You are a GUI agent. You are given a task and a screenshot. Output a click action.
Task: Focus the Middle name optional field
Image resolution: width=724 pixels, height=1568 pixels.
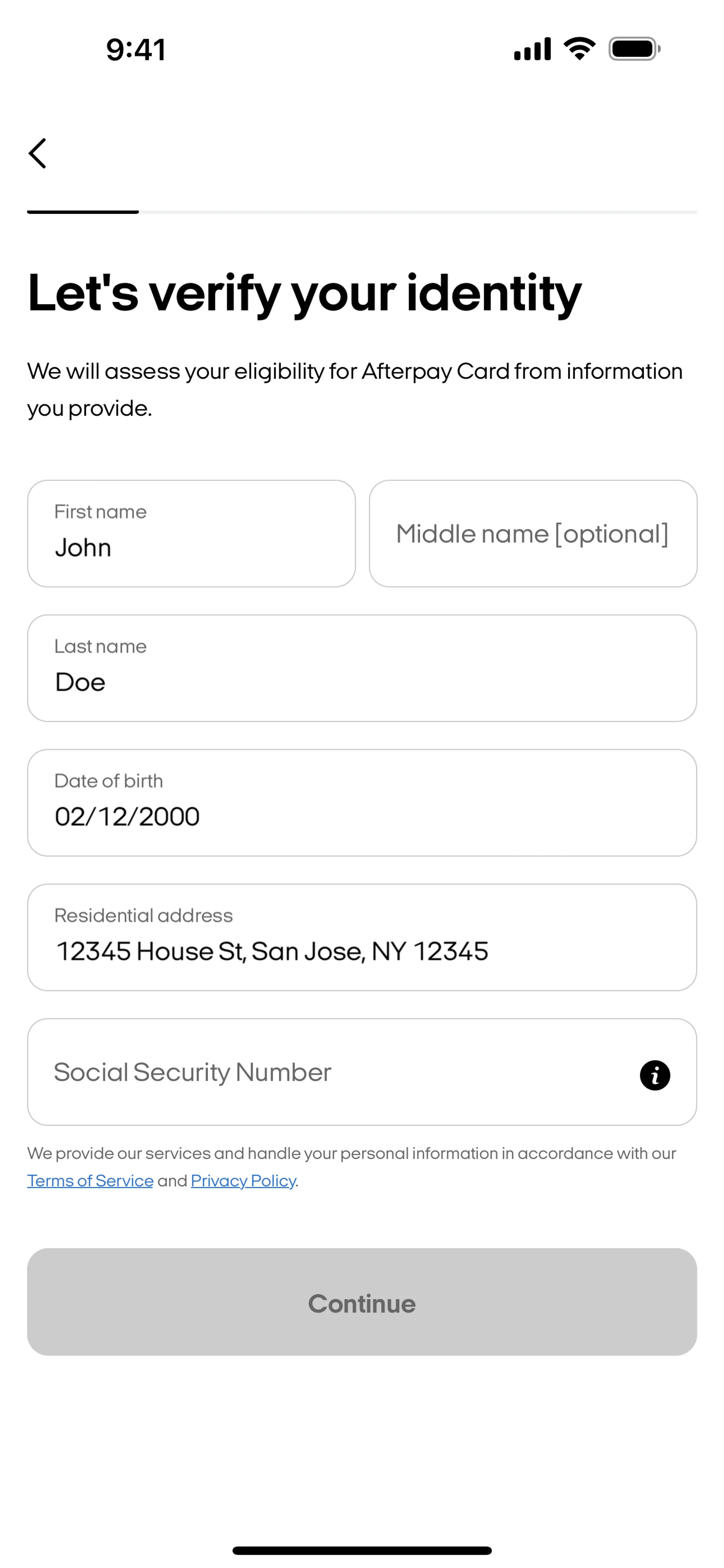tap(533, 533)
